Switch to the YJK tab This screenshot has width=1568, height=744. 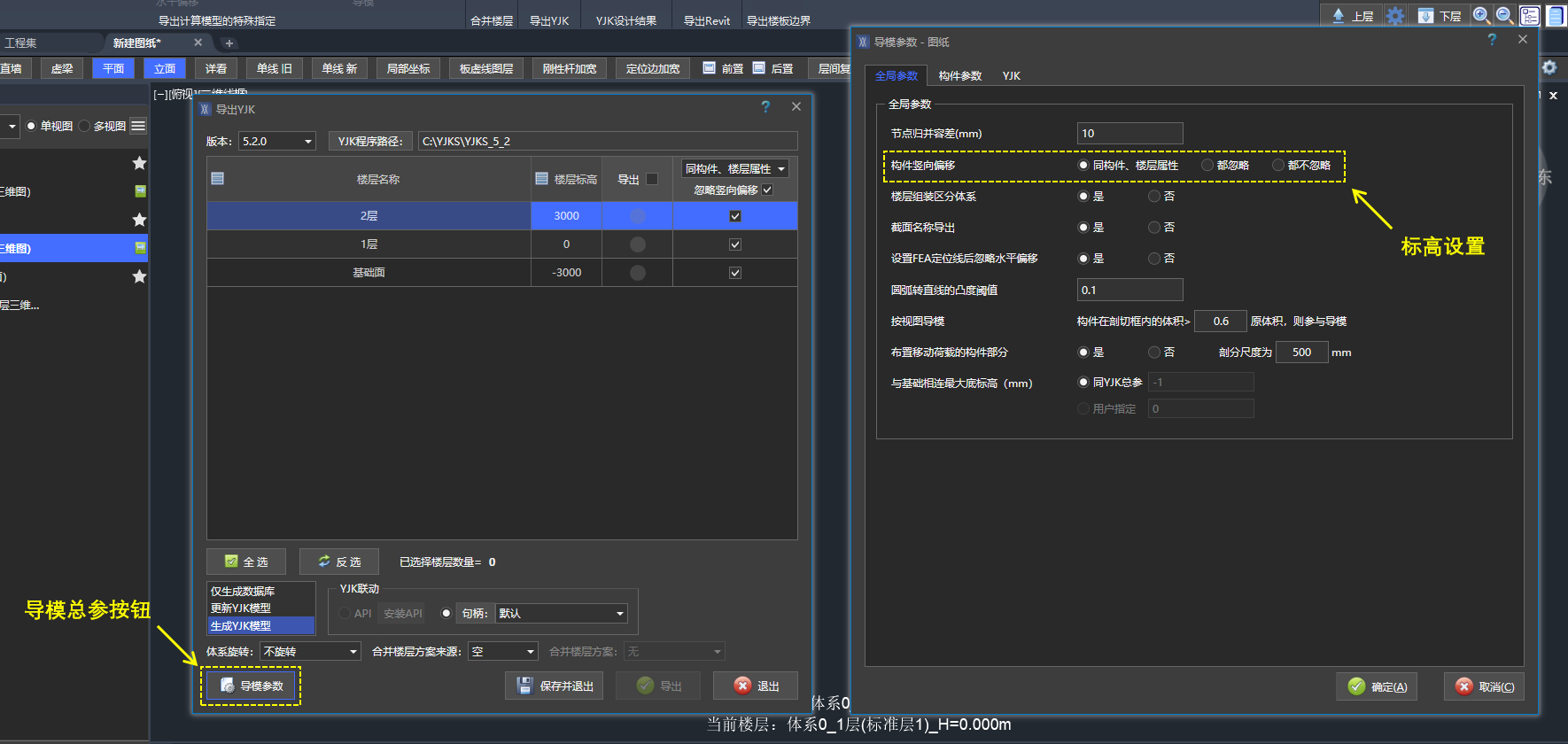1011,76
